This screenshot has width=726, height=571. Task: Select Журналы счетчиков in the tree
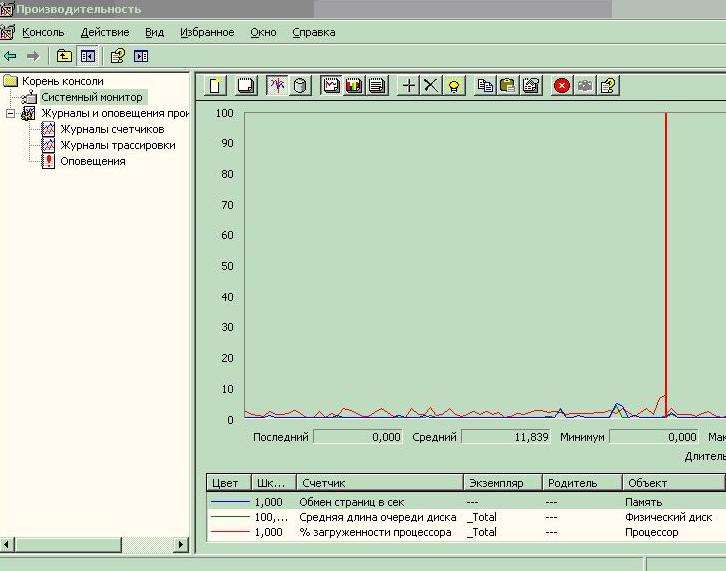click(112, 129)
